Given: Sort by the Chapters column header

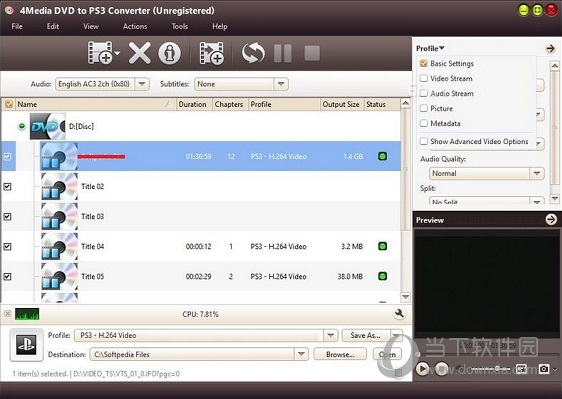Looking at the screenshot, I should tap(229, 104).
